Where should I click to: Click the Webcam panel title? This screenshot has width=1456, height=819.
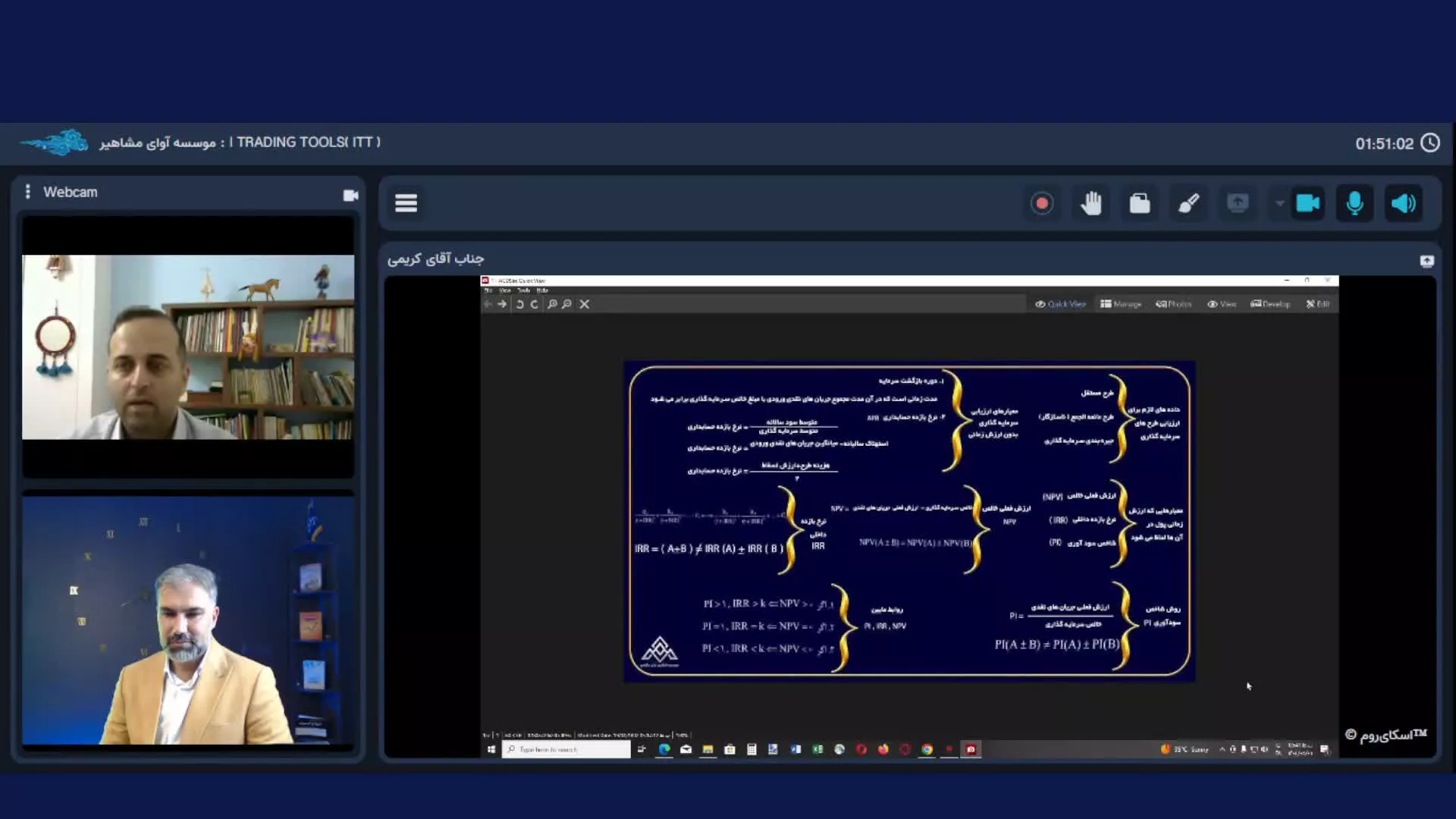[71, 192]
